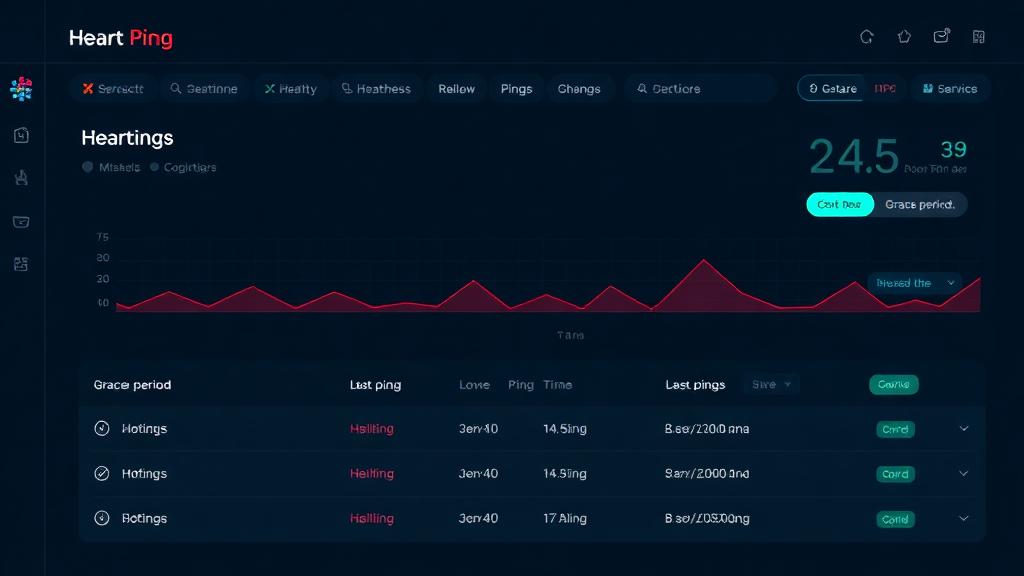Open messages via the envelope icon top right
The image size is (1024, 576).
coord(941,36)
